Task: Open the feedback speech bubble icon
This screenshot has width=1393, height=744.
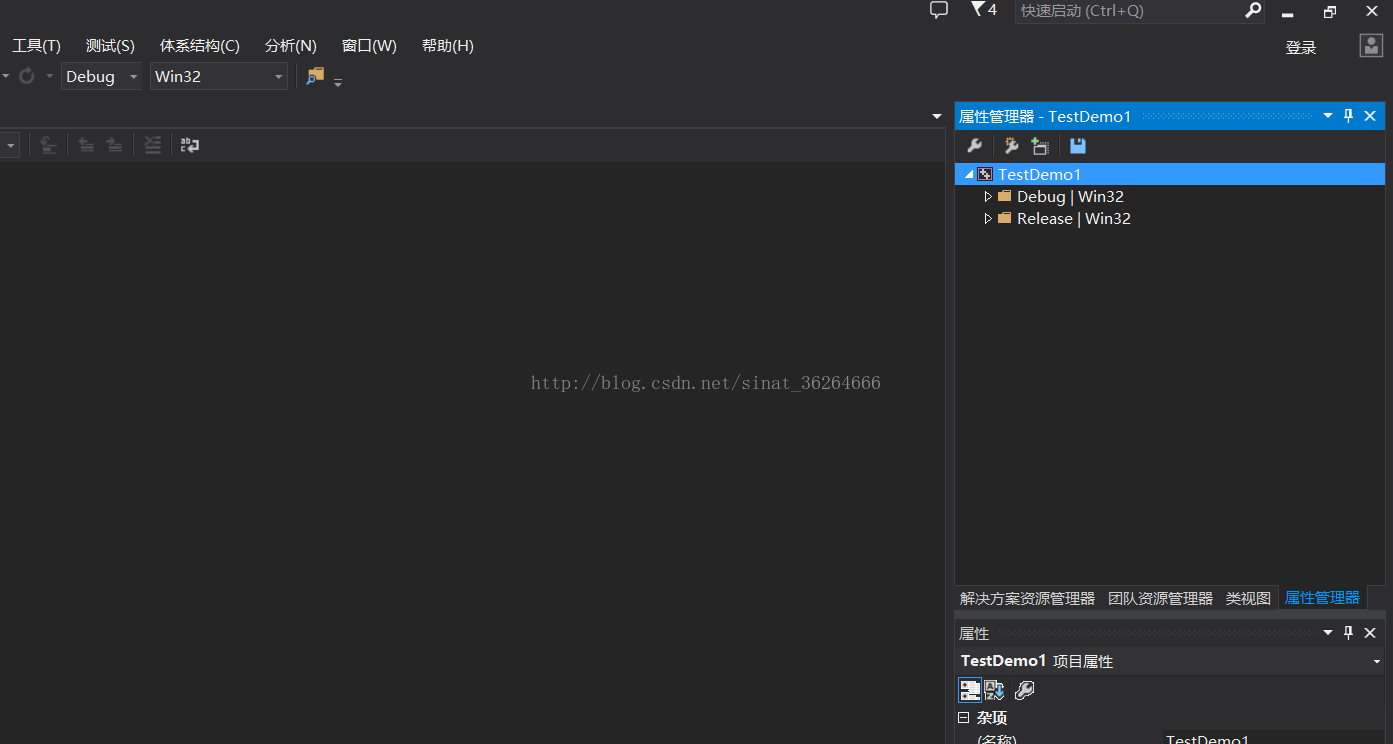Action: (x=938, y=10)
